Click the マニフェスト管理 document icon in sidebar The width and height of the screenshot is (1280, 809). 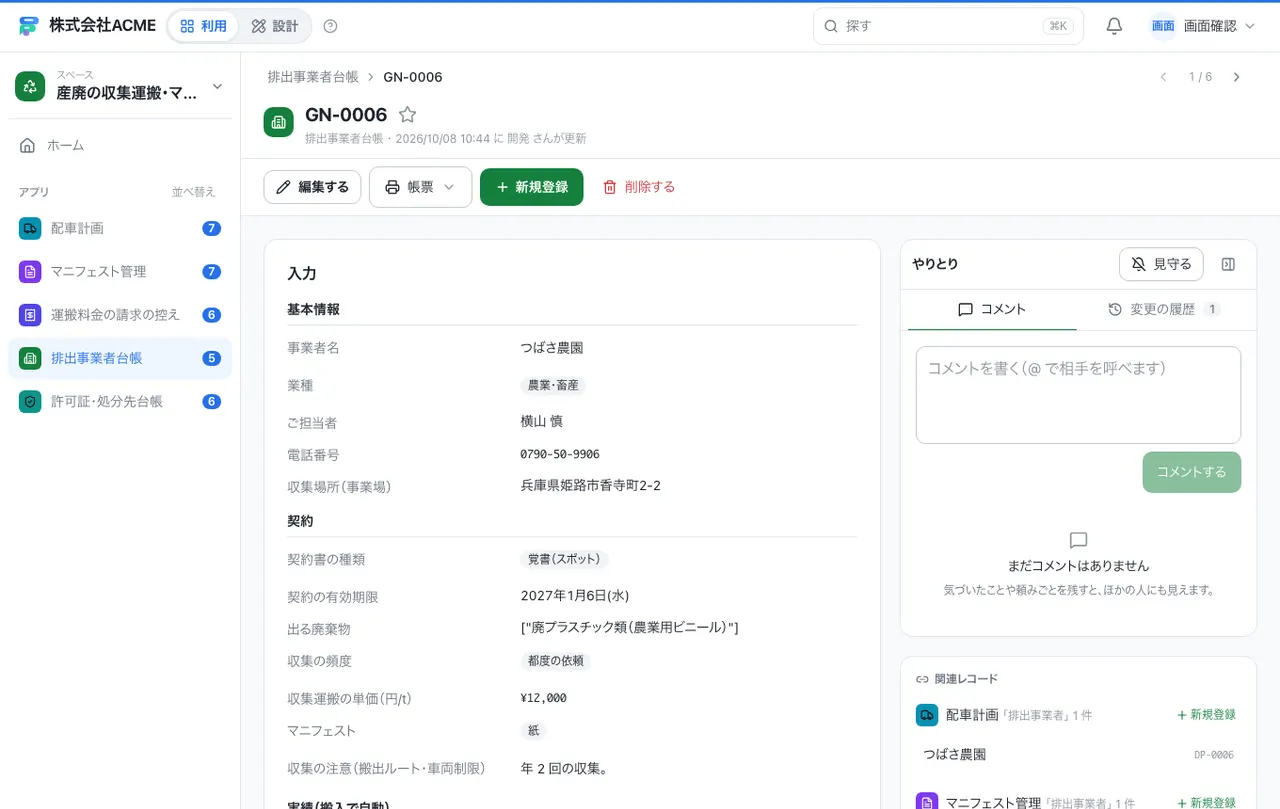point(30,271)
